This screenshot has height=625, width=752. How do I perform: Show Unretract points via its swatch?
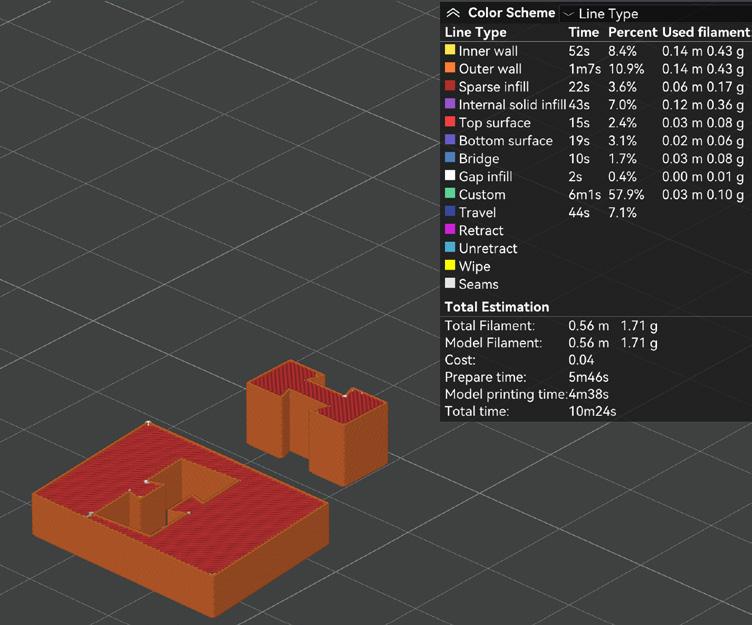449,247
